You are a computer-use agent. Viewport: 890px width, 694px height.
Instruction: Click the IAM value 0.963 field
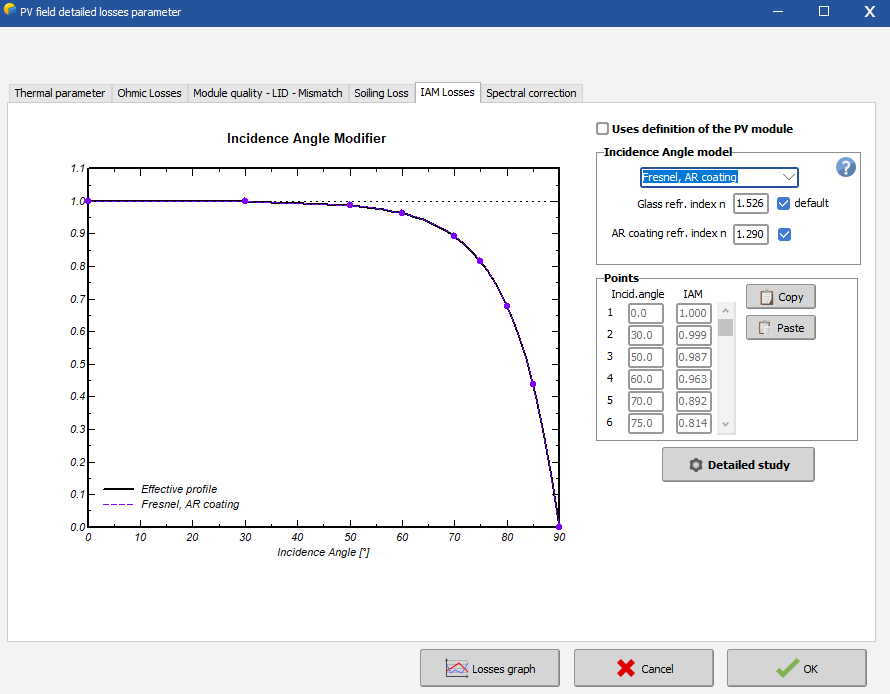point(694,379)
